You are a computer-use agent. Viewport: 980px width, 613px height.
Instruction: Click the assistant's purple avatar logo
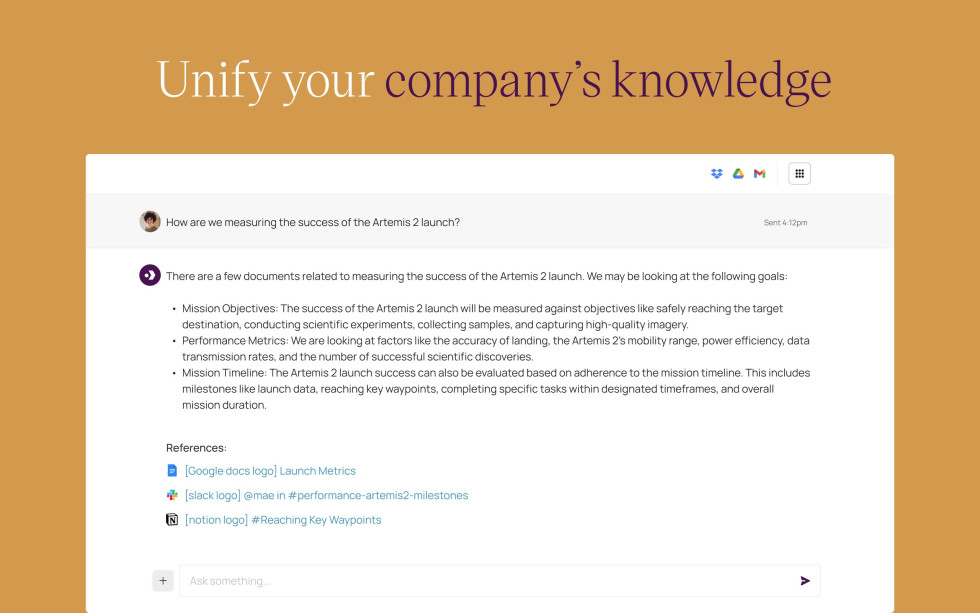coord(148,275)
